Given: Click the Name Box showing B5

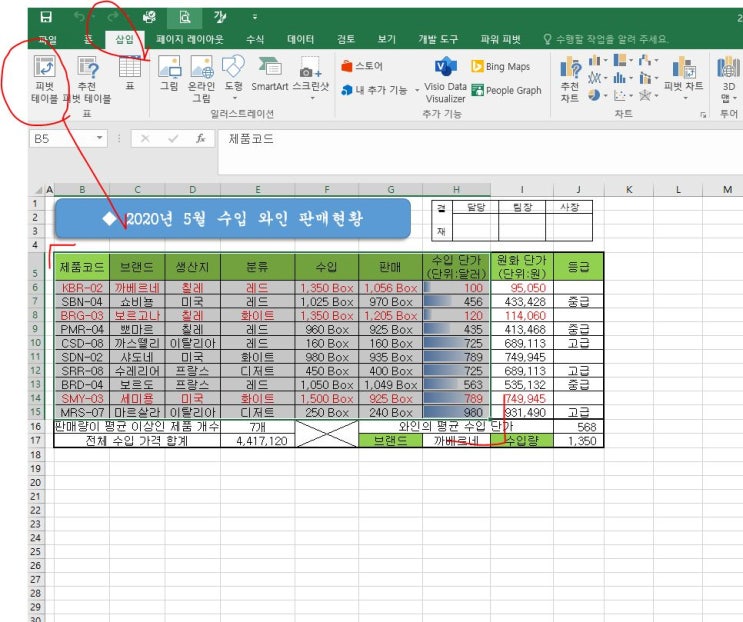Looking at the screenshot, I should tap(62, 138).
